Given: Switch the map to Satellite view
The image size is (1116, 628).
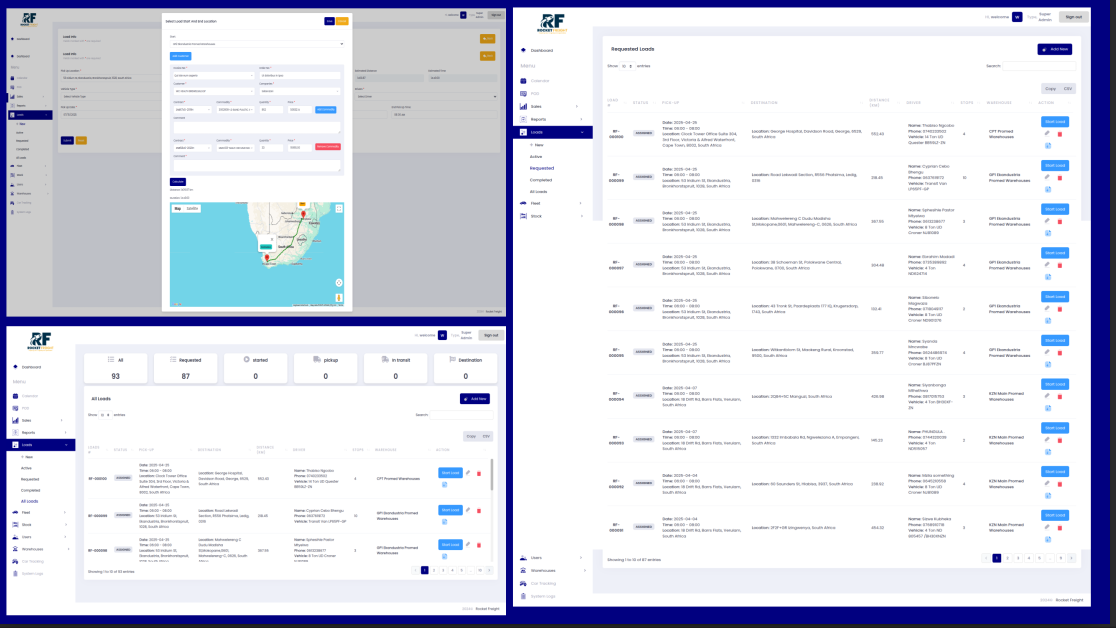Looking at the screenshot, I should [x=193, y=209].
